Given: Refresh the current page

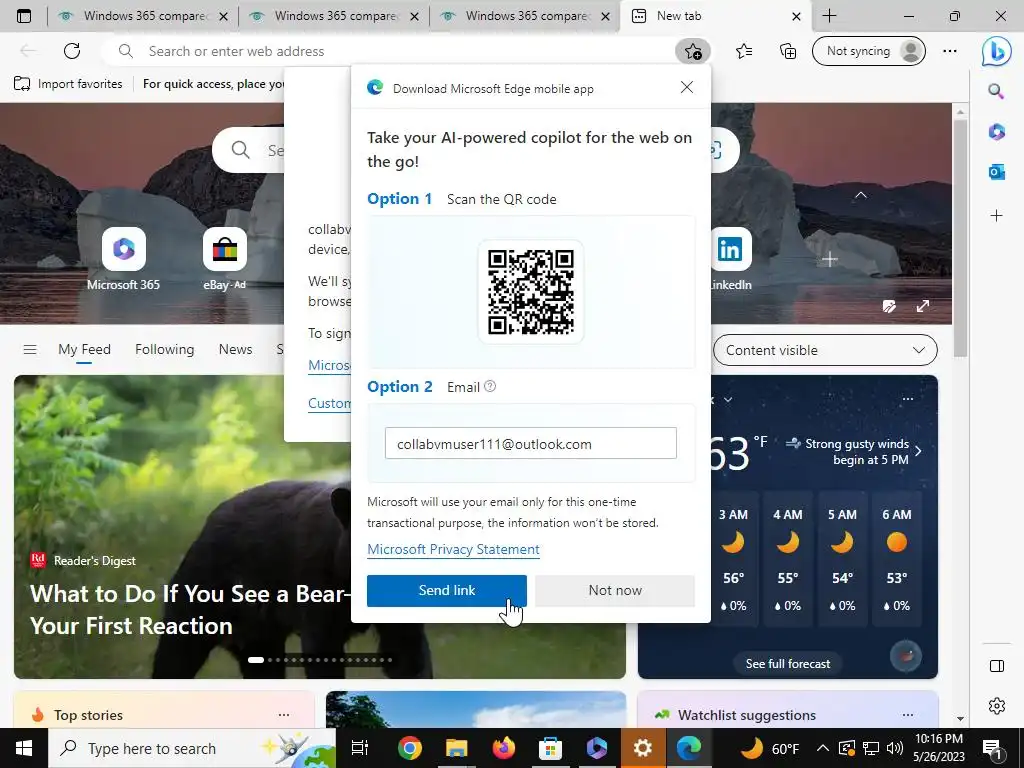Looking at the screenshot, I should [x=72, y=51].
